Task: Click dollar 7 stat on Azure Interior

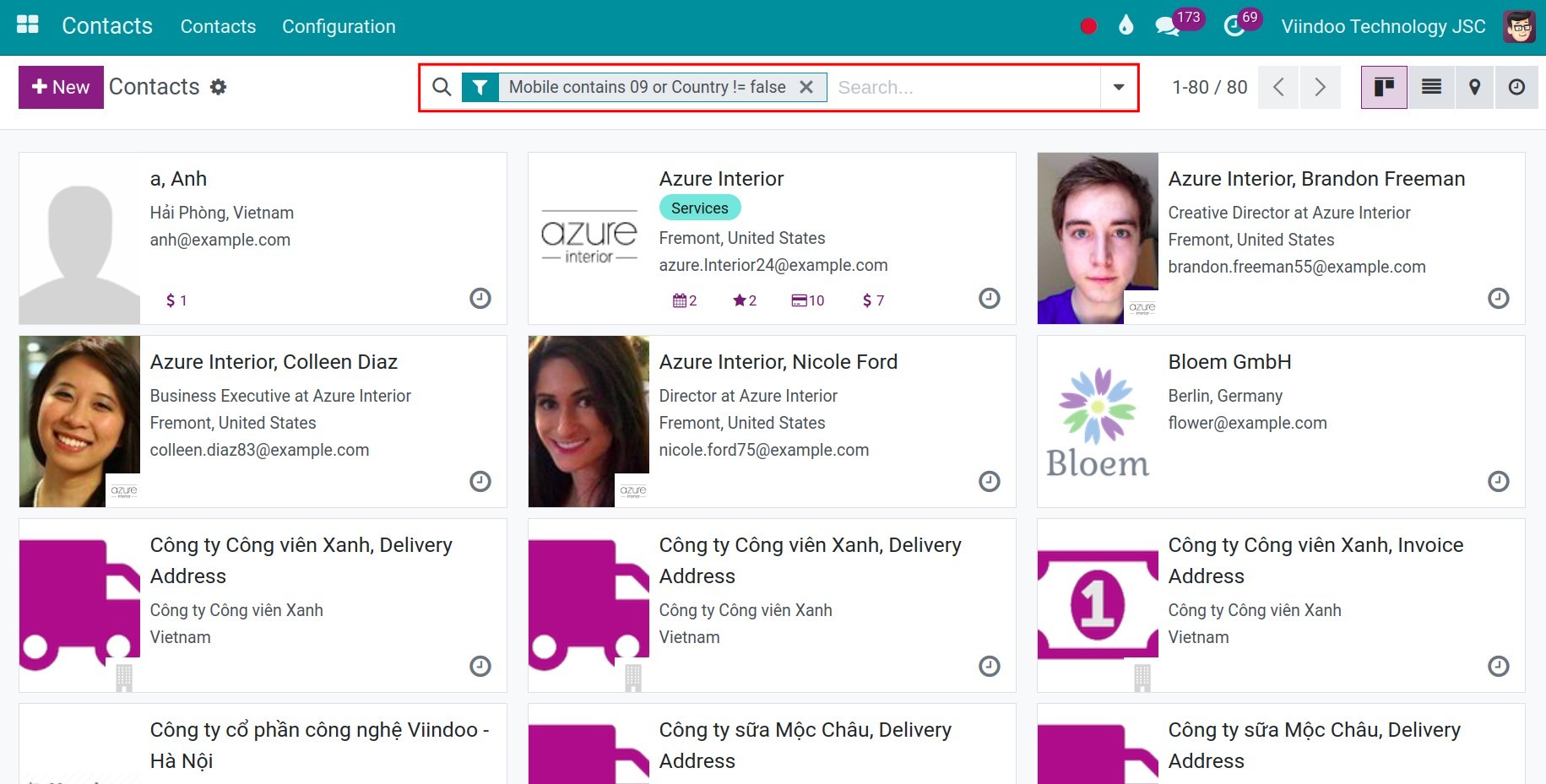Action: pyautogui.click(x=873, y=300)
